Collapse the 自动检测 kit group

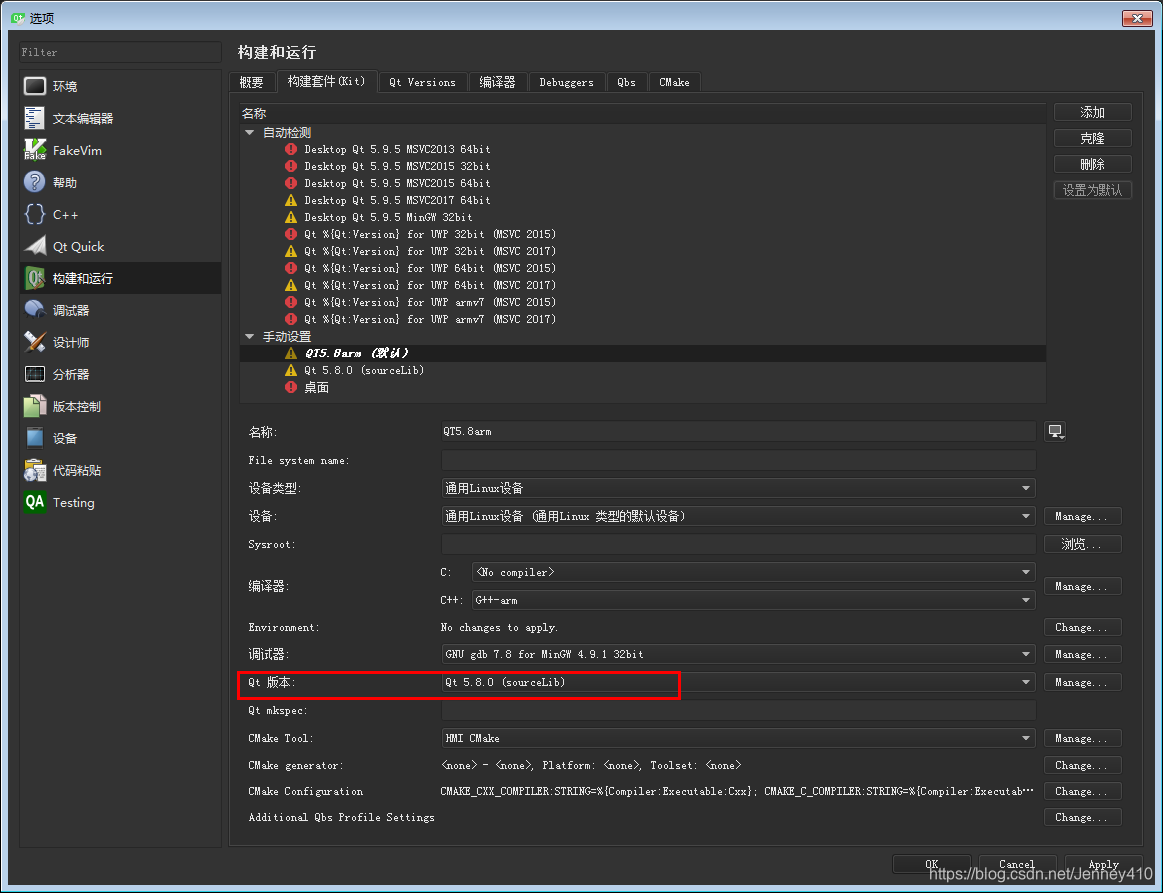tap(249, 131)
